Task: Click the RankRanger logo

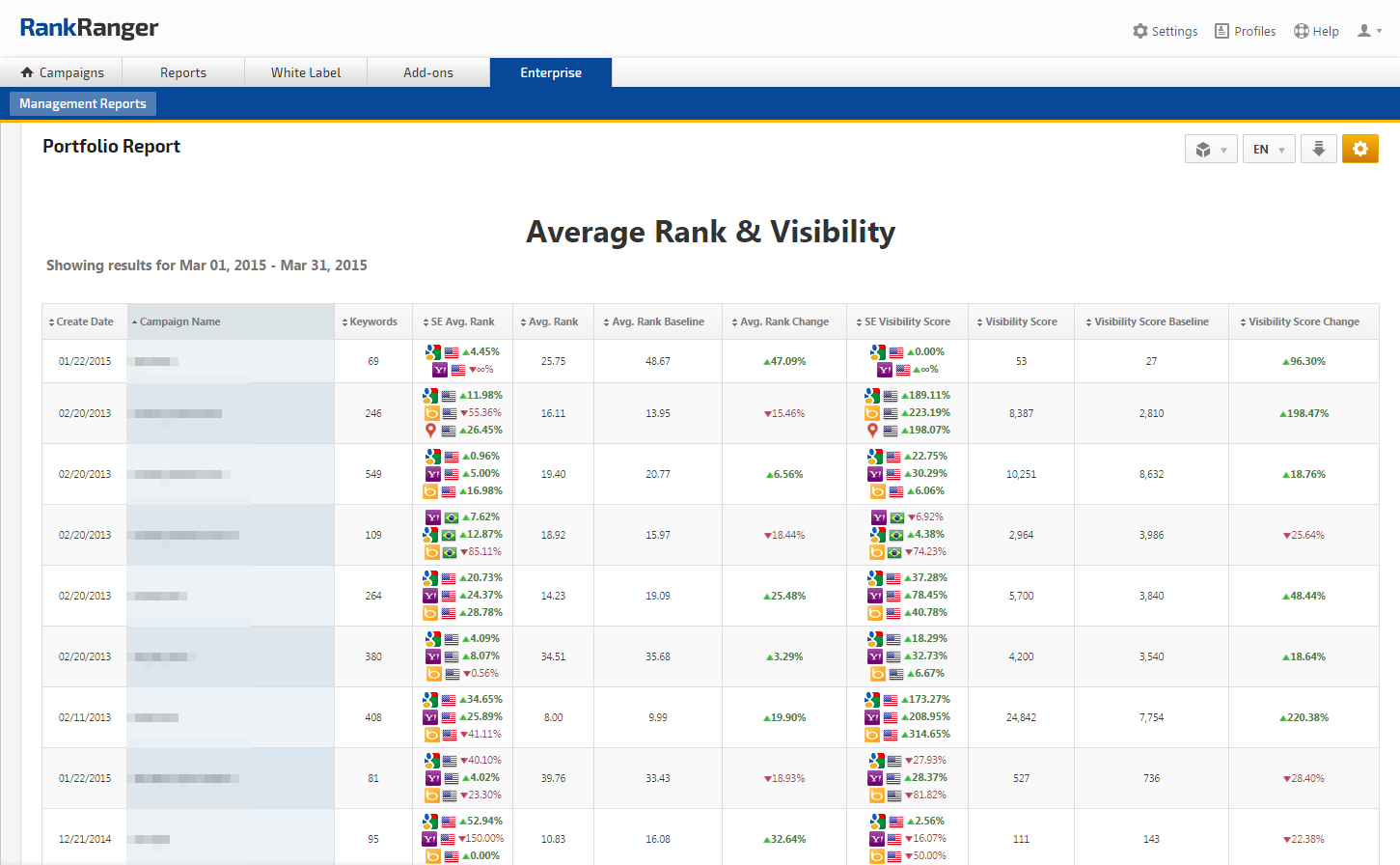Action: (x=89, y=28)
